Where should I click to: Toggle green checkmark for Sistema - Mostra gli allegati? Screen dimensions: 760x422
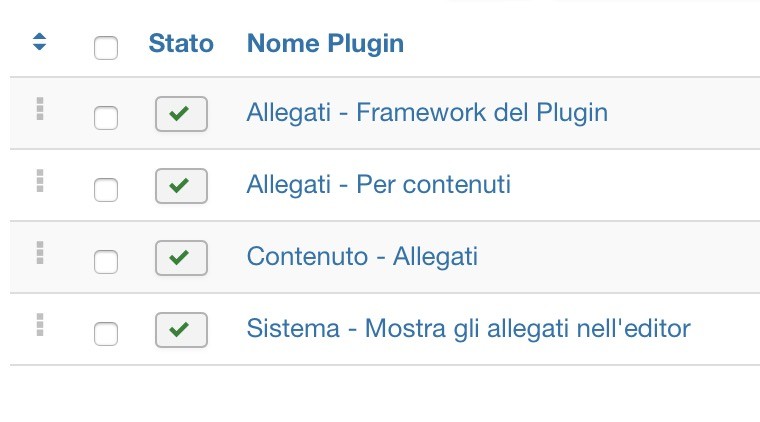click(181, 330)
